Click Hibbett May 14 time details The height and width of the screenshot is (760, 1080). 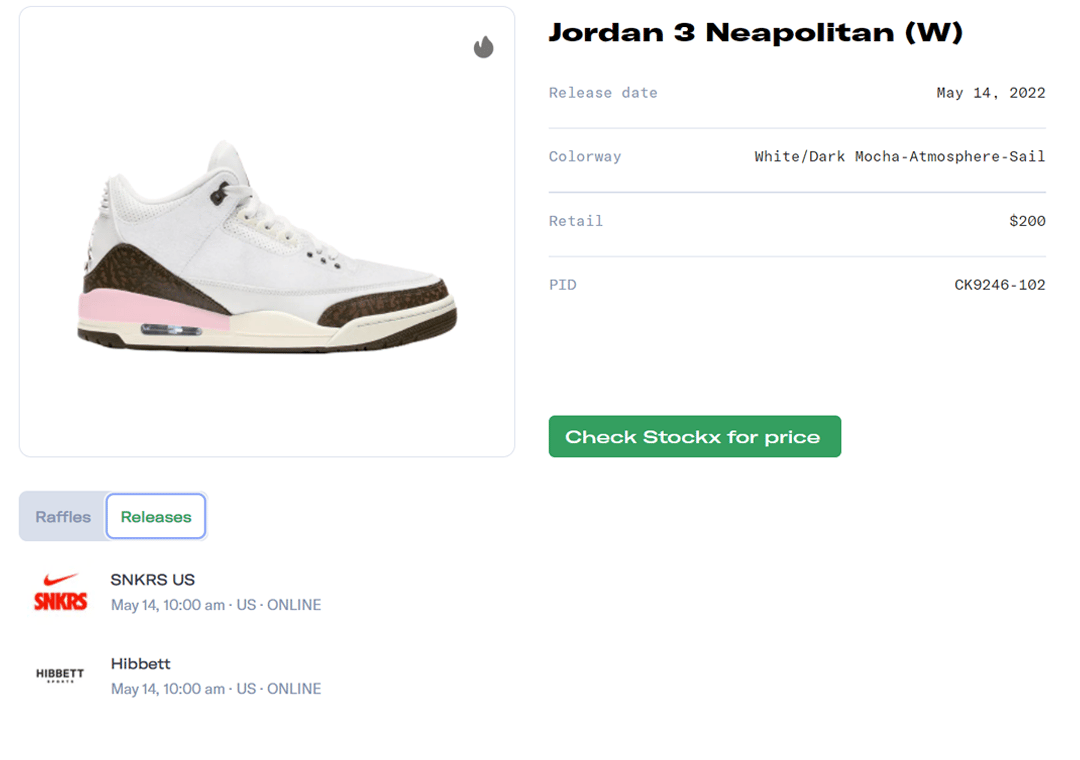216,689
